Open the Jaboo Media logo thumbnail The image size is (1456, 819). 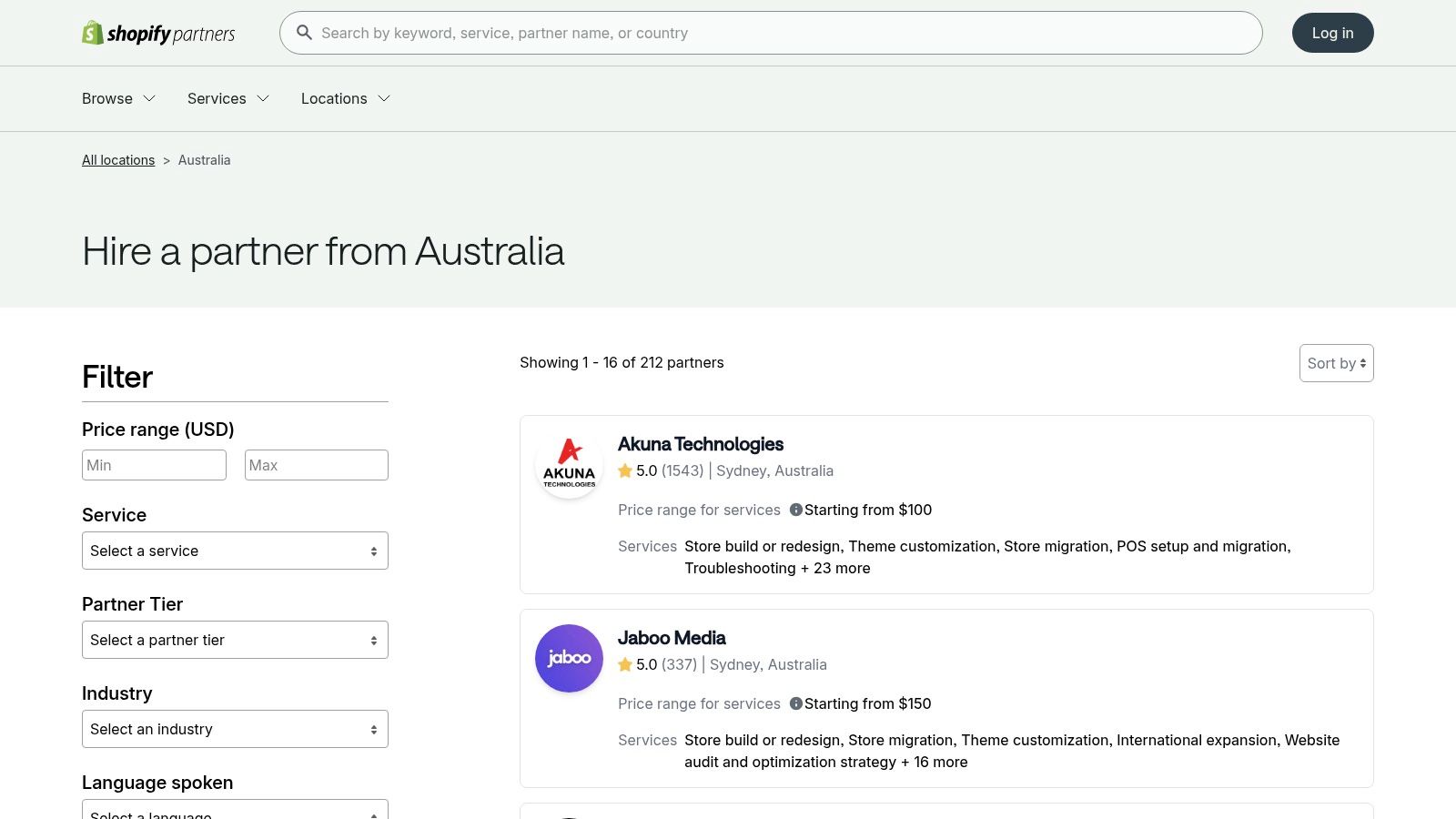click(x=569, y=658)
